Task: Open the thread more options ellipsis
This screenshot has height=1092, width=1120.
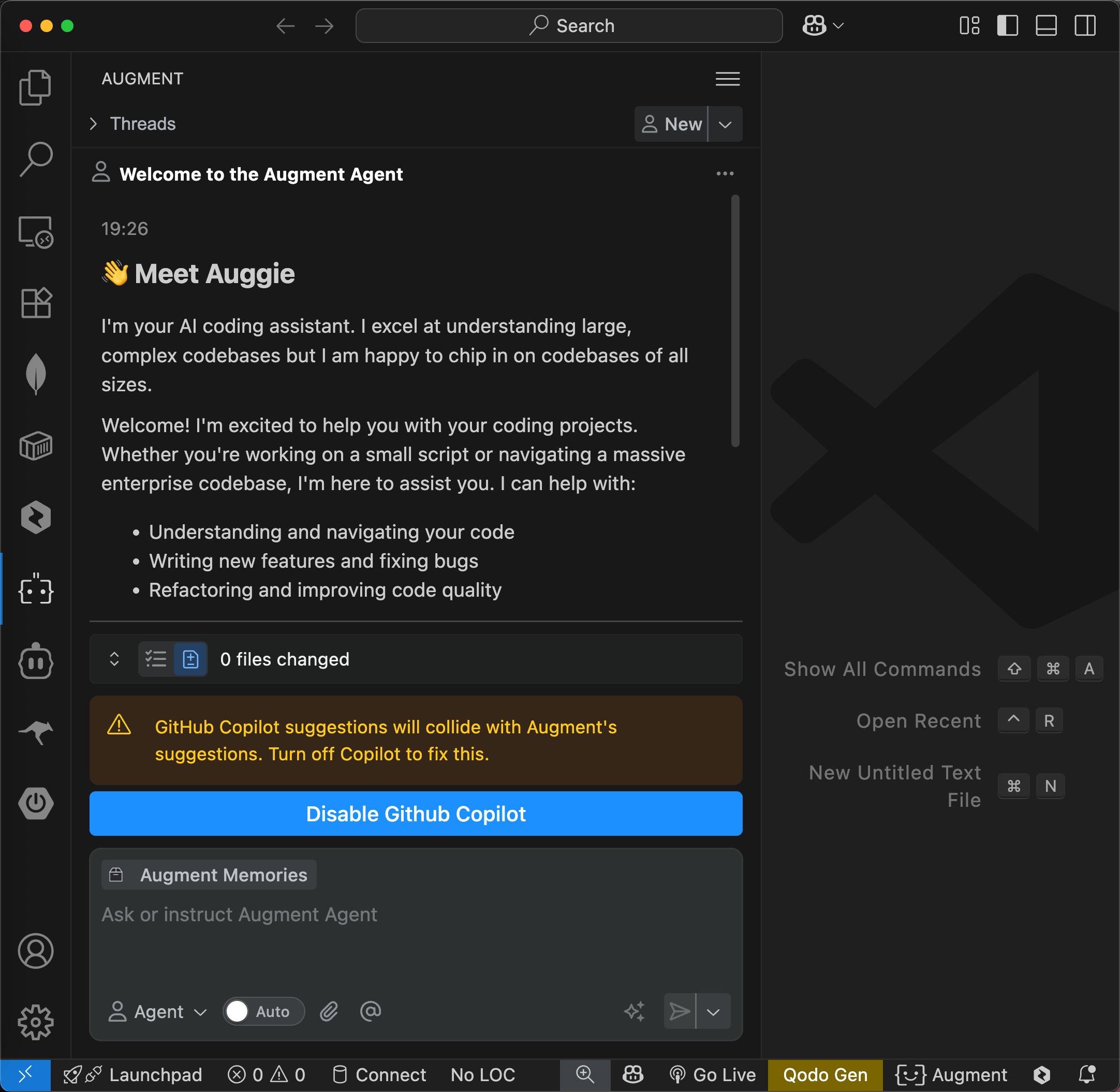Action: (x=725, y=174)
